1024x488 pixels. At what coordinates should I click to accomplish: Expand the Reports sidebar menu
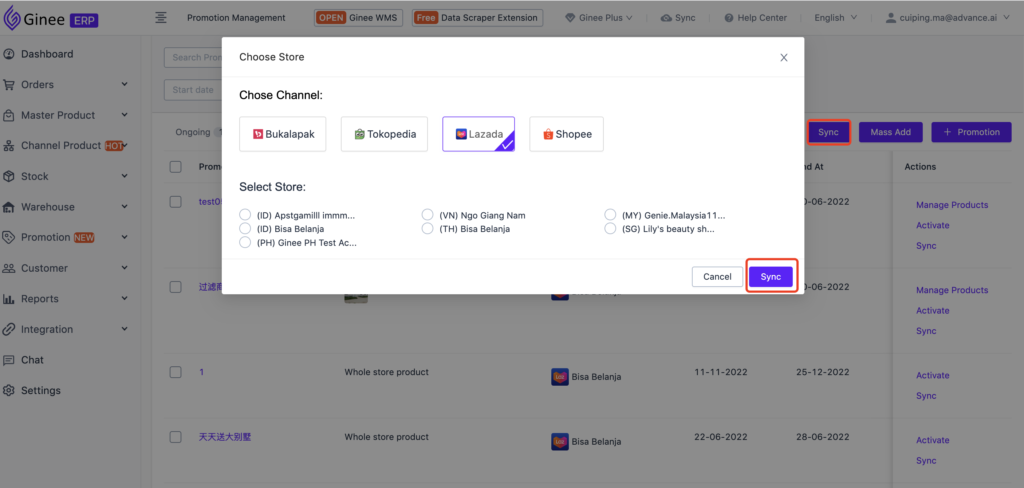[125, 299]
